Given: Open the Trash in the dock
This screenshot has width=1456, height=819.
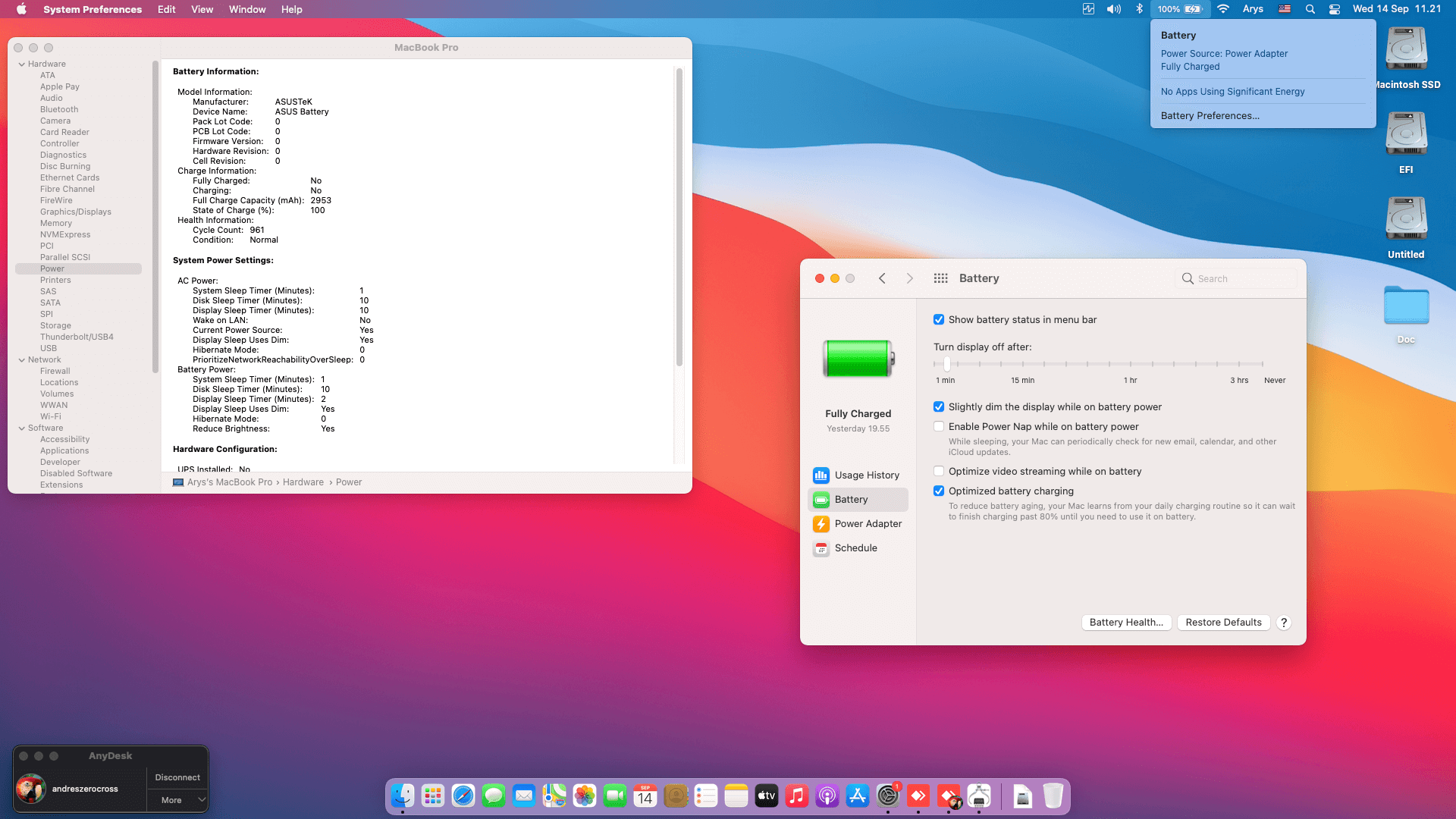Looking at the screenshot, I should [x=1053, y=795].
